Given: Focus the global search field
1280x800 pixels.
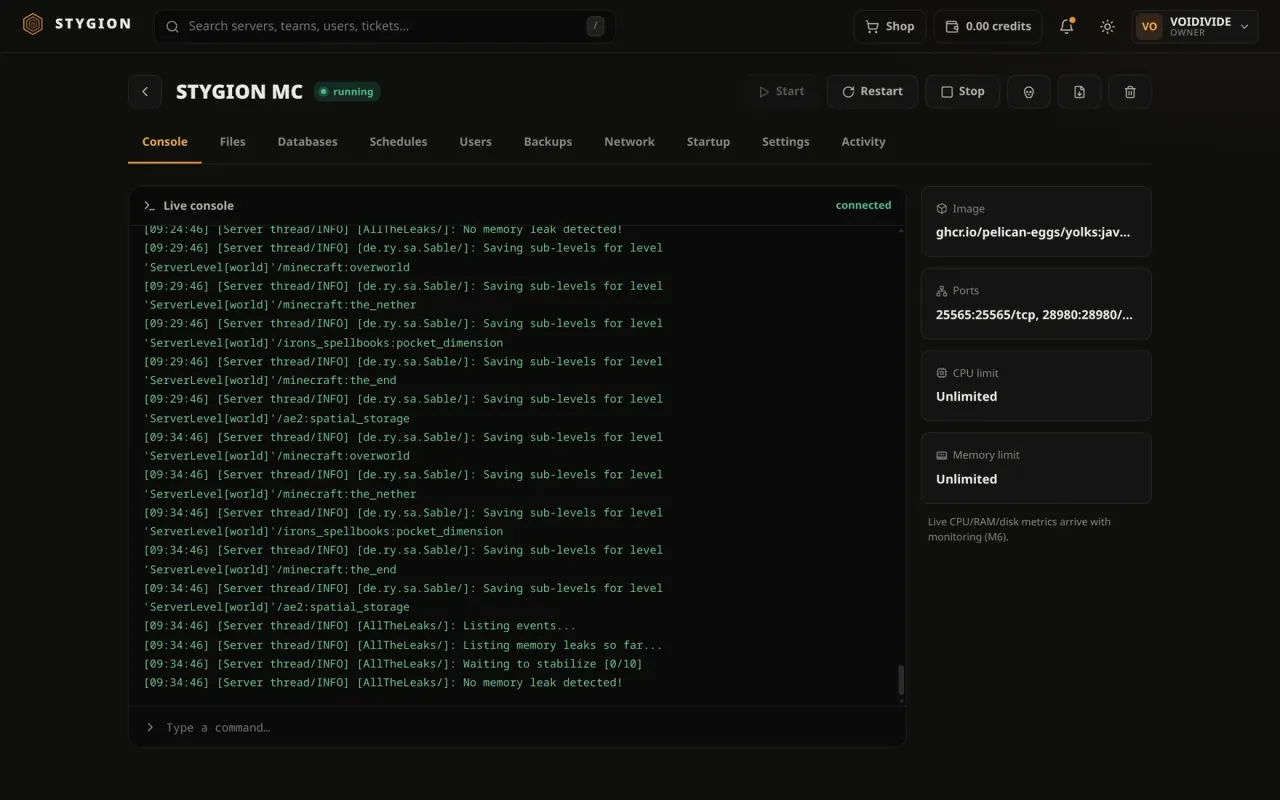Looking at the screenshot, I should click(384, 27).
